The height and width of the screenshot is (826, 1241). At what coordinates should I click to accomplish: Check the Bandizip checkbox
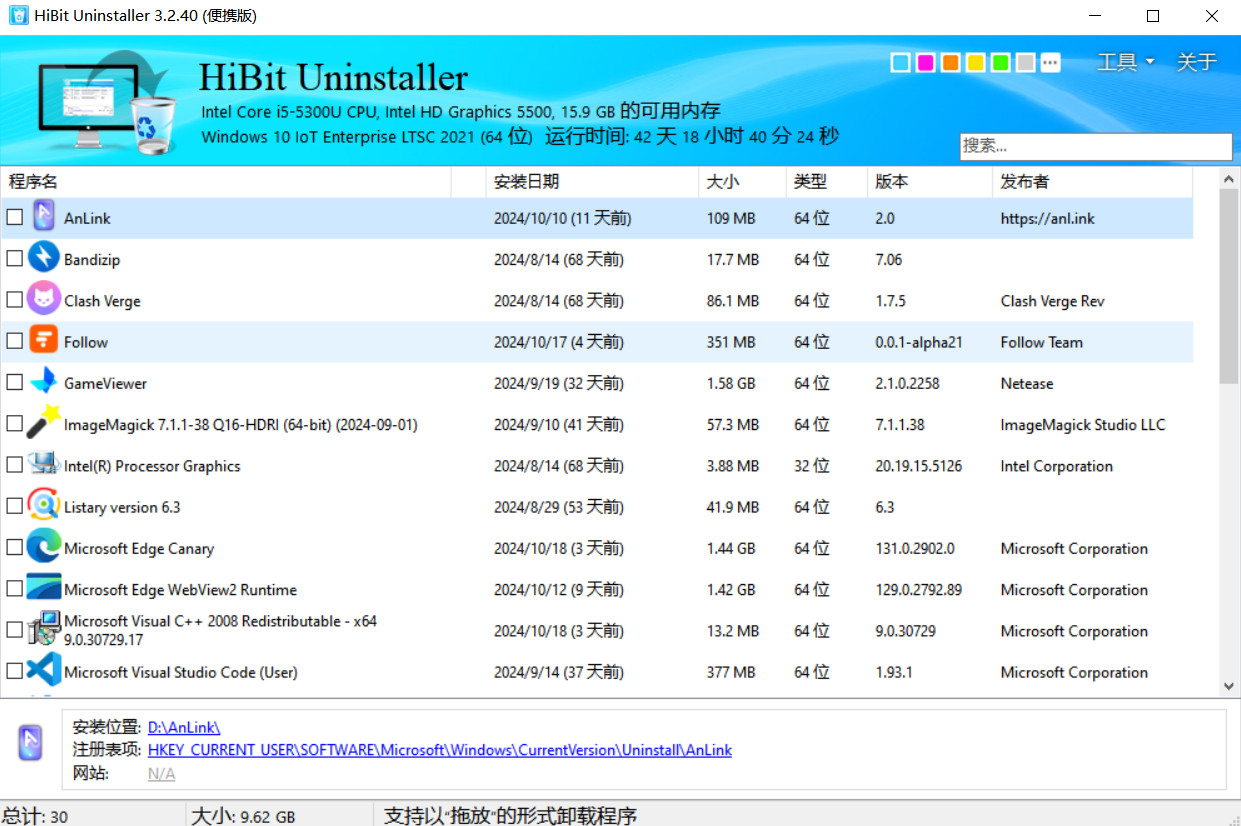tap(14, 258)
